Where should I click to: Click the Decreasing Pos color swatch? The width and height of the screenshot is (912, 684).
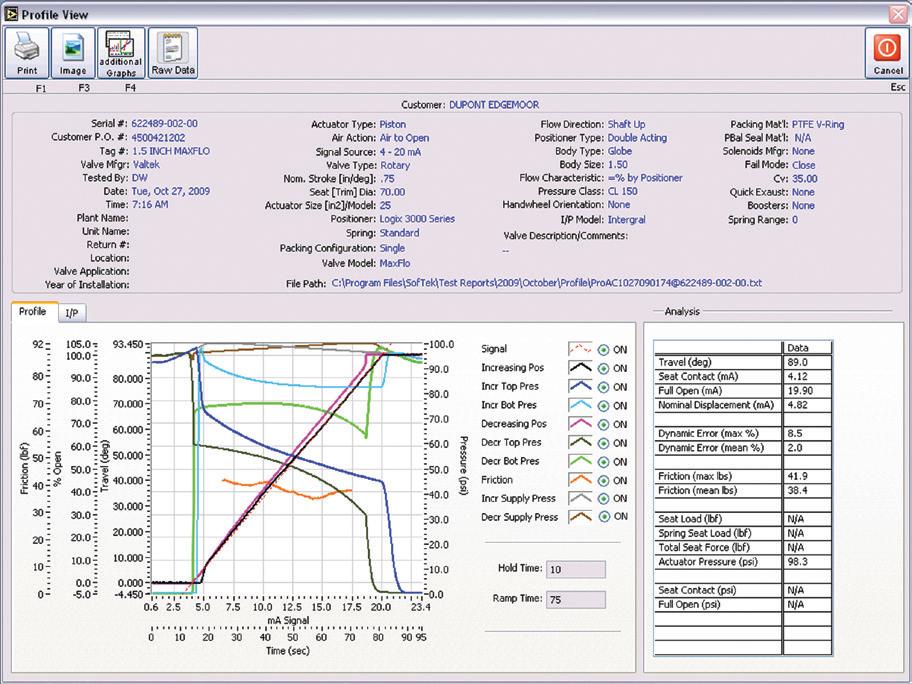(581, 424)
